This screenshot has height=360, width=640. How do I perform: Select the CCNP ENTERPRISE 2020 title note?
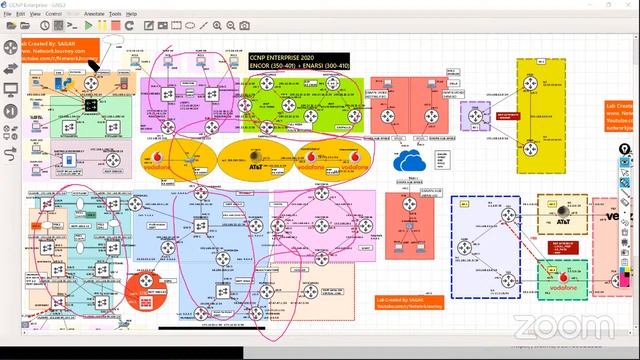click(x=299, y=62)
